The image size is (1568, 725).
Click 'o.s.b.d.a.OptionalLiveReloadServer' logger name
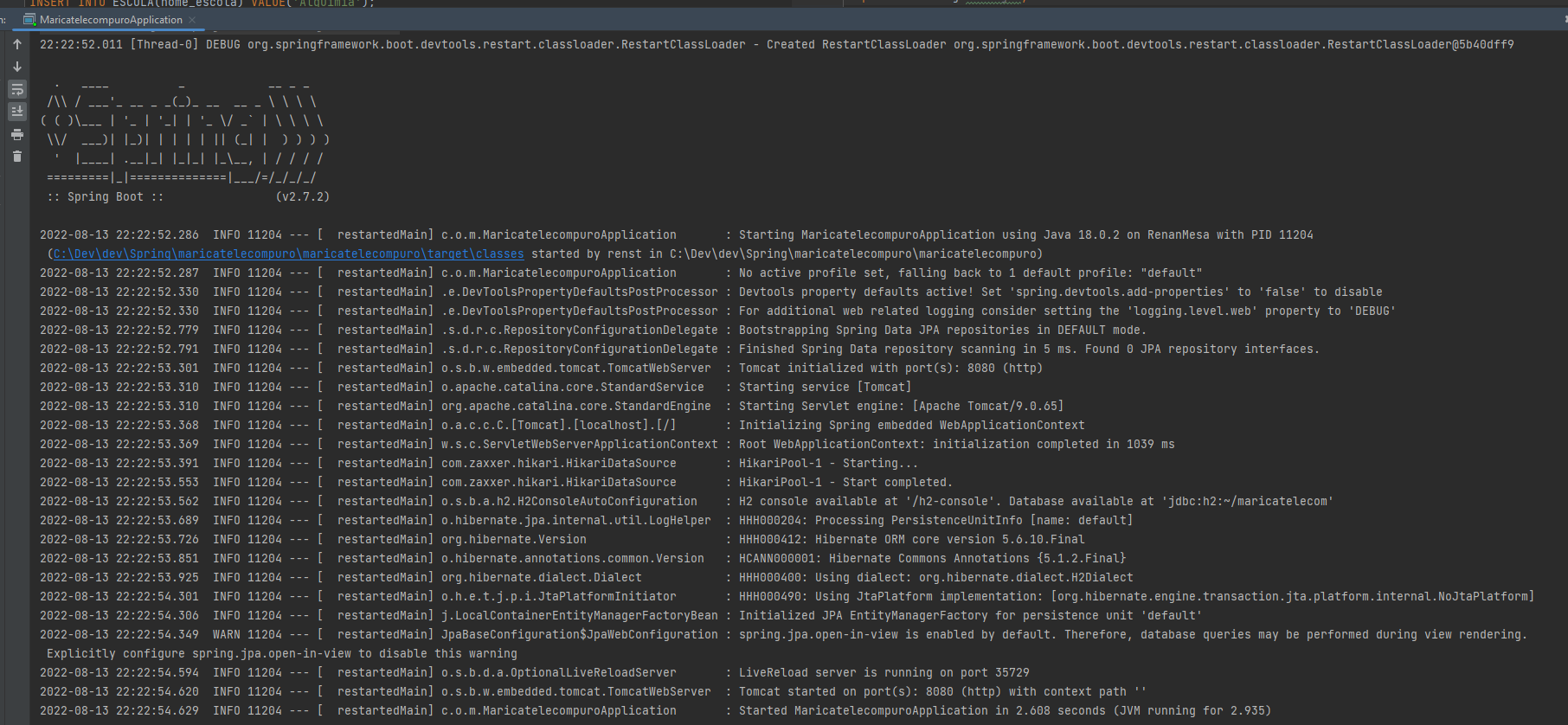click(559, 673)
